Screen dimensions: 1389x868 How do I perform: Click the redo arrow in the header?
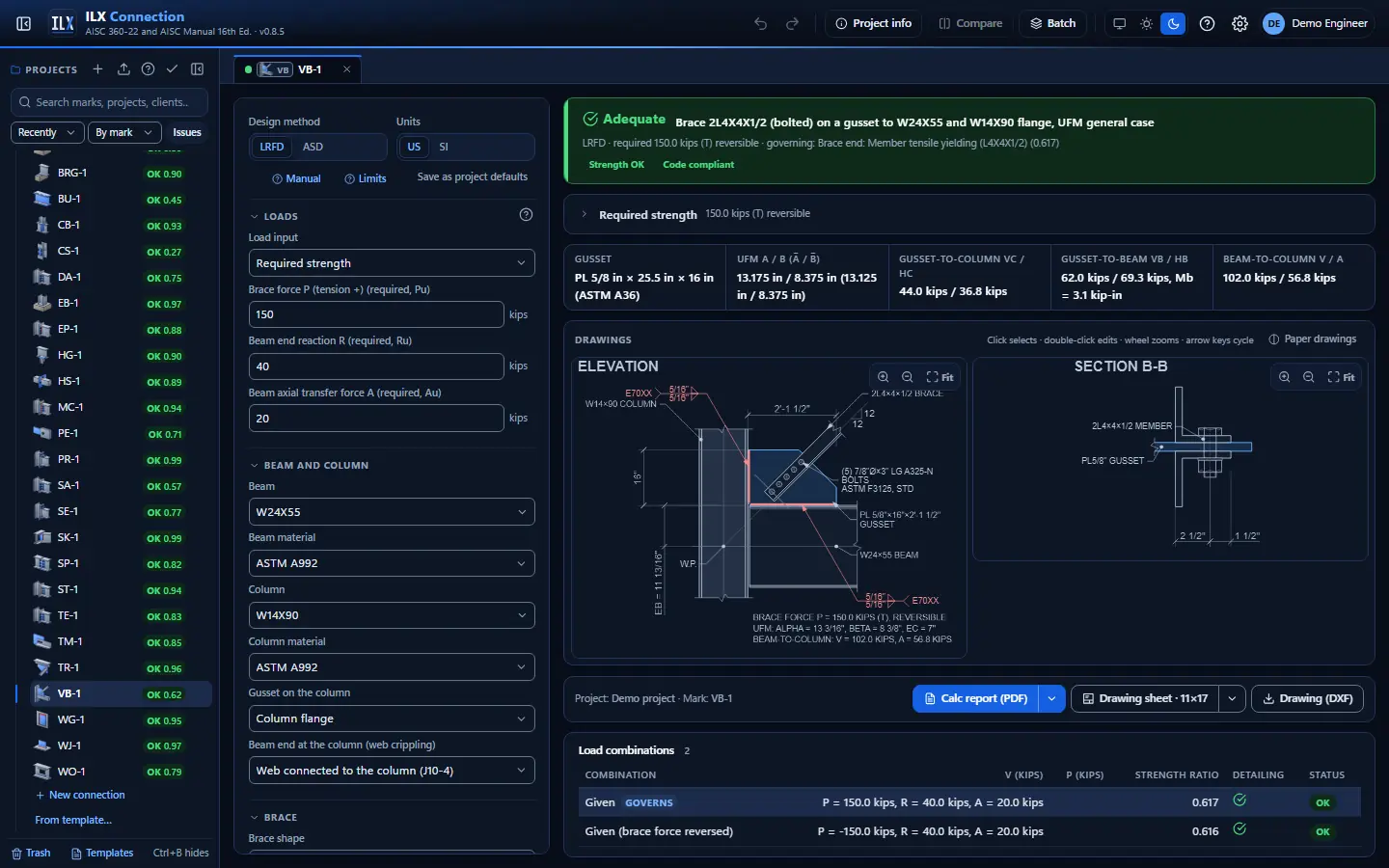point(793,23)
